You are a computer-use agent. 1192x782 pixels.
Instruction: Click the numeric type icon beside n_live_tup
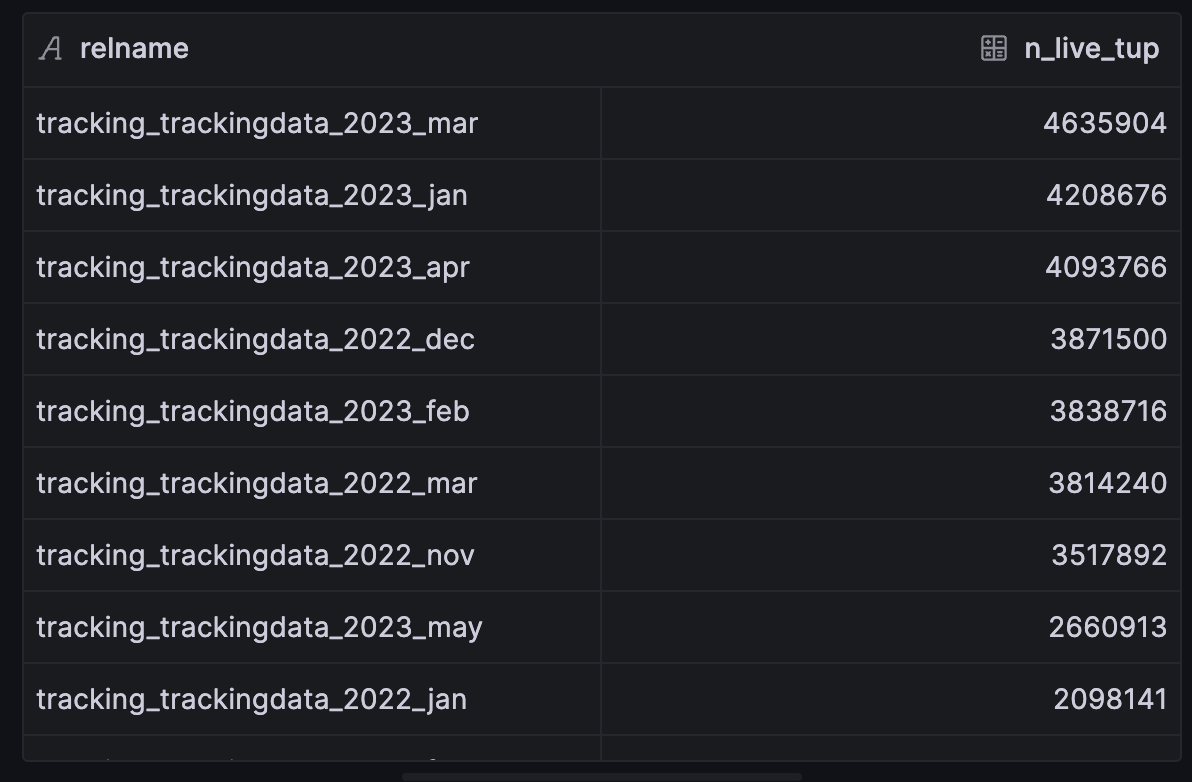click(x=994, y=49)
